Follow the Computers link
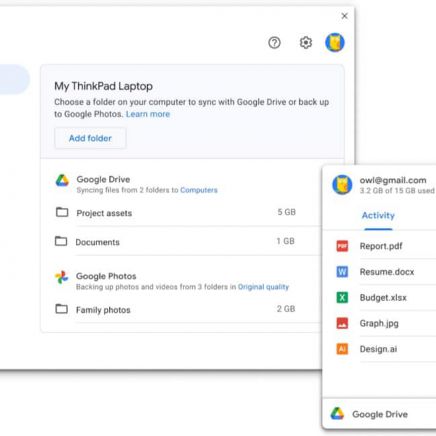 point(199,190)
